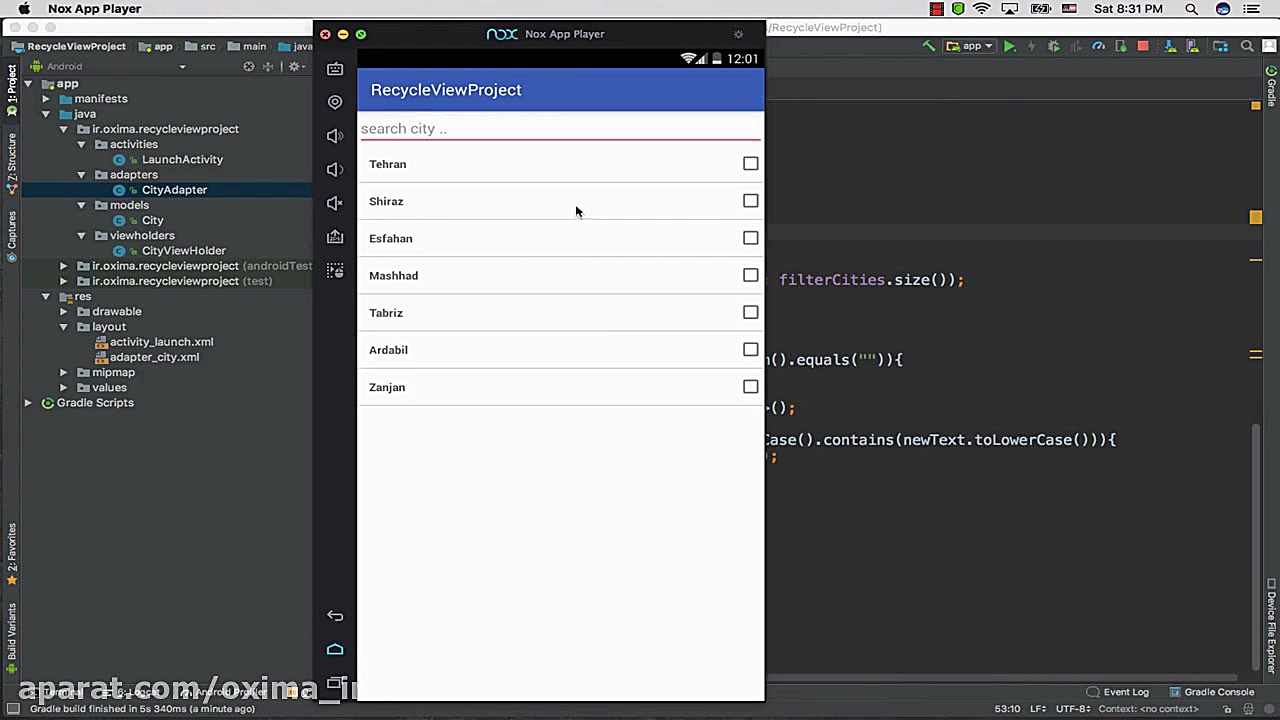Expand the drawable folder arrow
The image size is (1280, 720).
coord(64,312)
